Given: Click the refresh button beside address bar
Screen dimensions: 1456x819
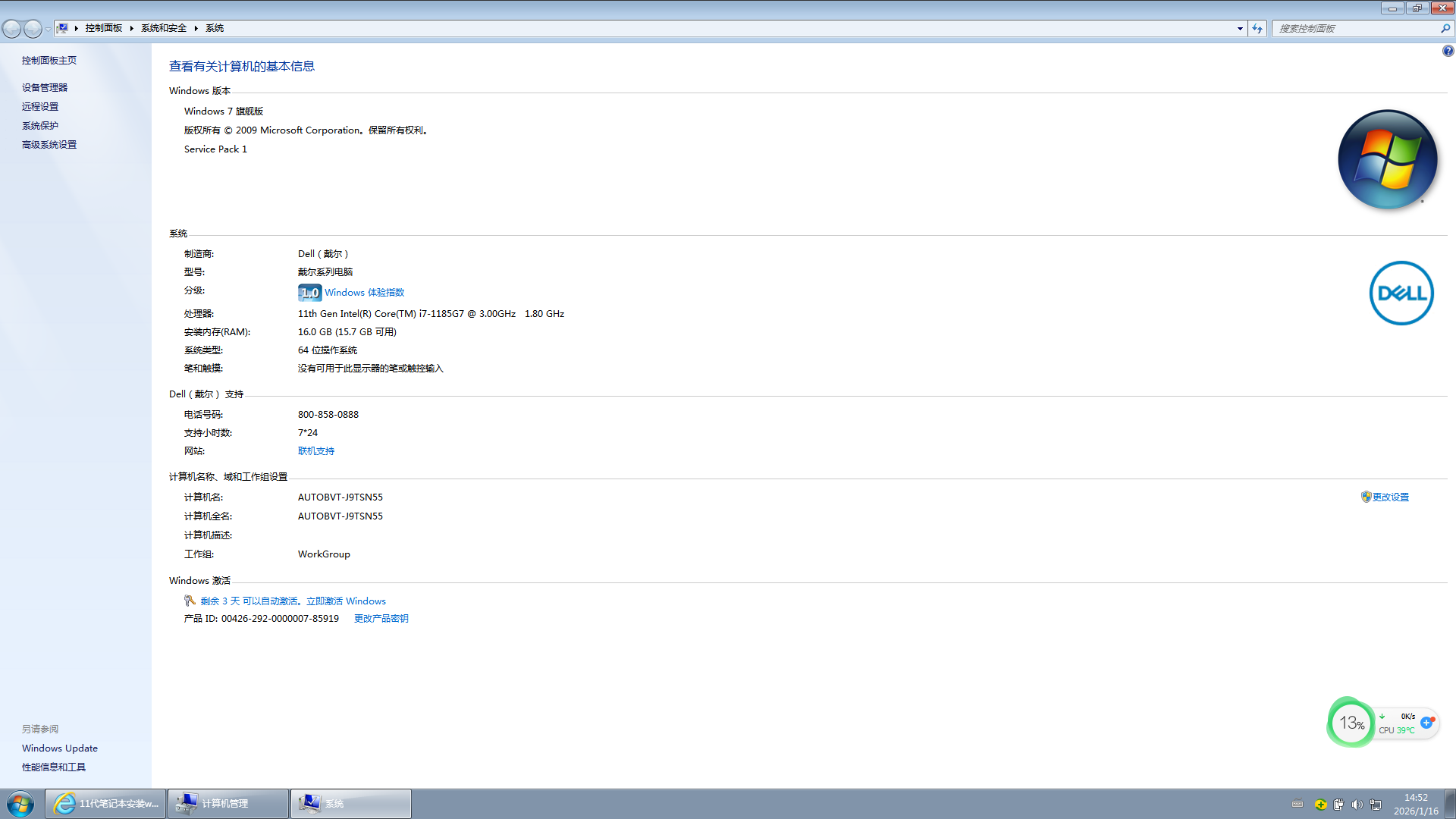Looking at the screenshot, I should [x=1257, y=28].
